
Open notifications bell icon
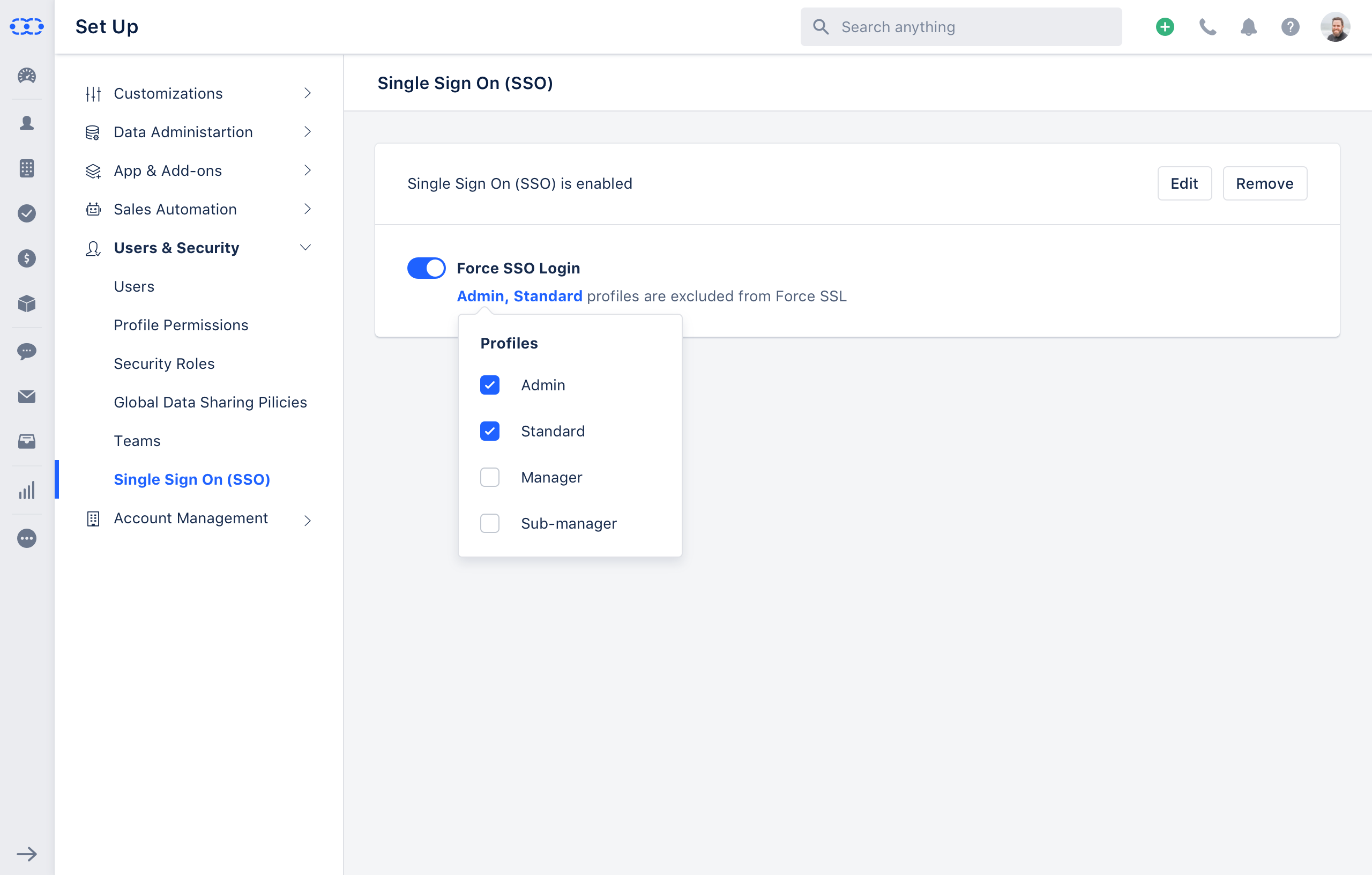1248,27
